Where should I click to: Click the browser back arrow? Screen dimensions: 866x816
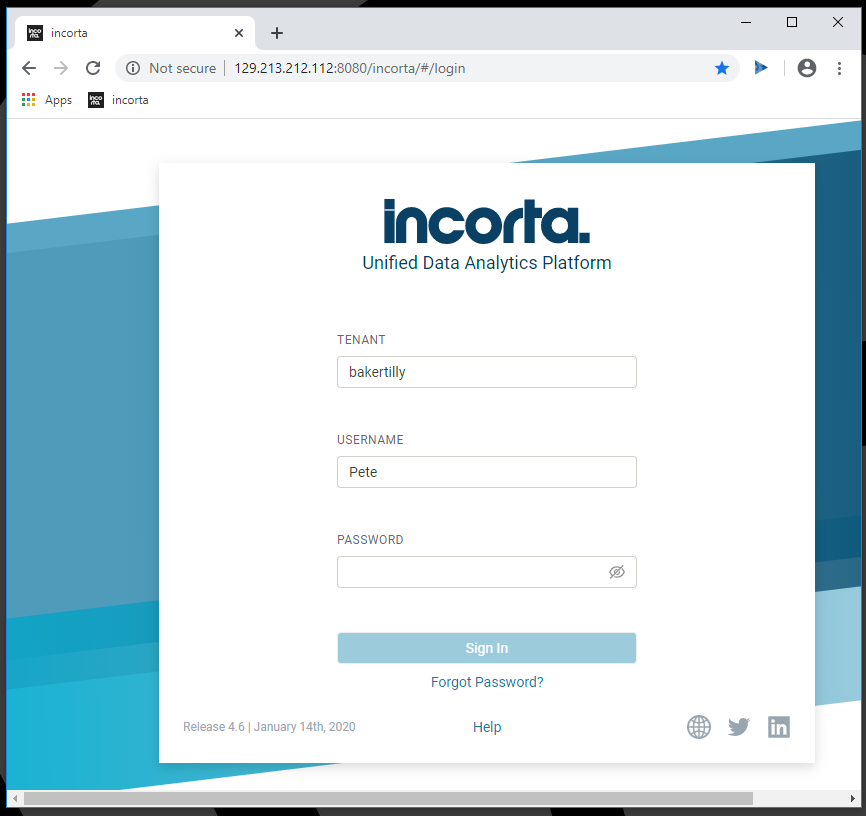tap(29, 68)
